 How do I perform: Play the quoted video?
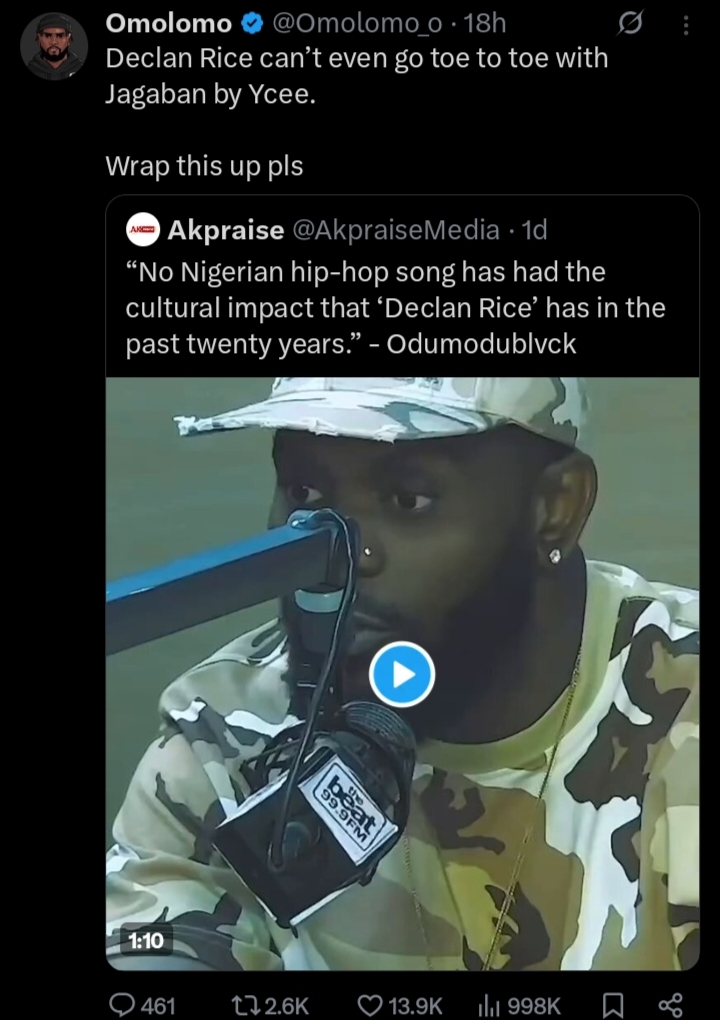point(402,674)
